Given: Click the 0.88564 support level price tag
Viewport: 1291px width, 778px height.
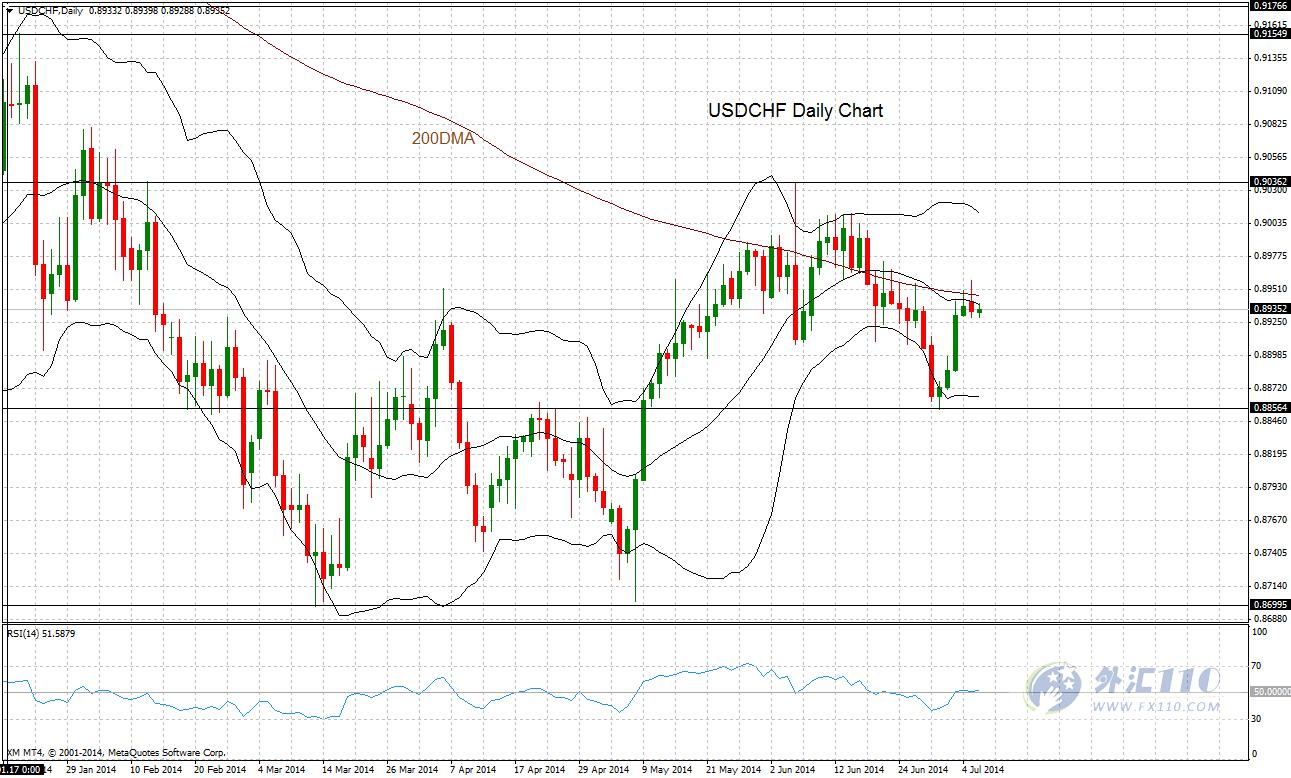Looking at the screenshot, I should [x=1269, y=408].
